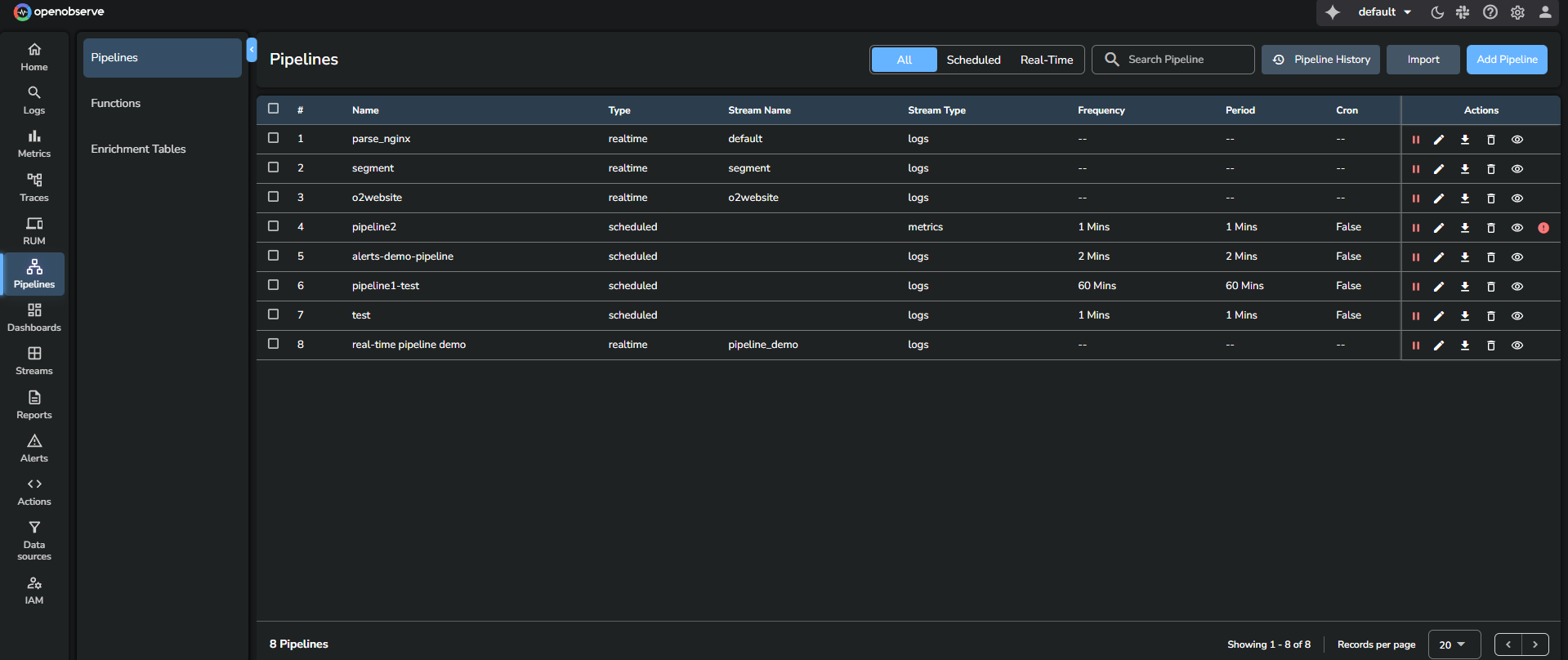
Task: Open the default organization dropdown
Action: pyautogui.click(x=1384, y=12)
